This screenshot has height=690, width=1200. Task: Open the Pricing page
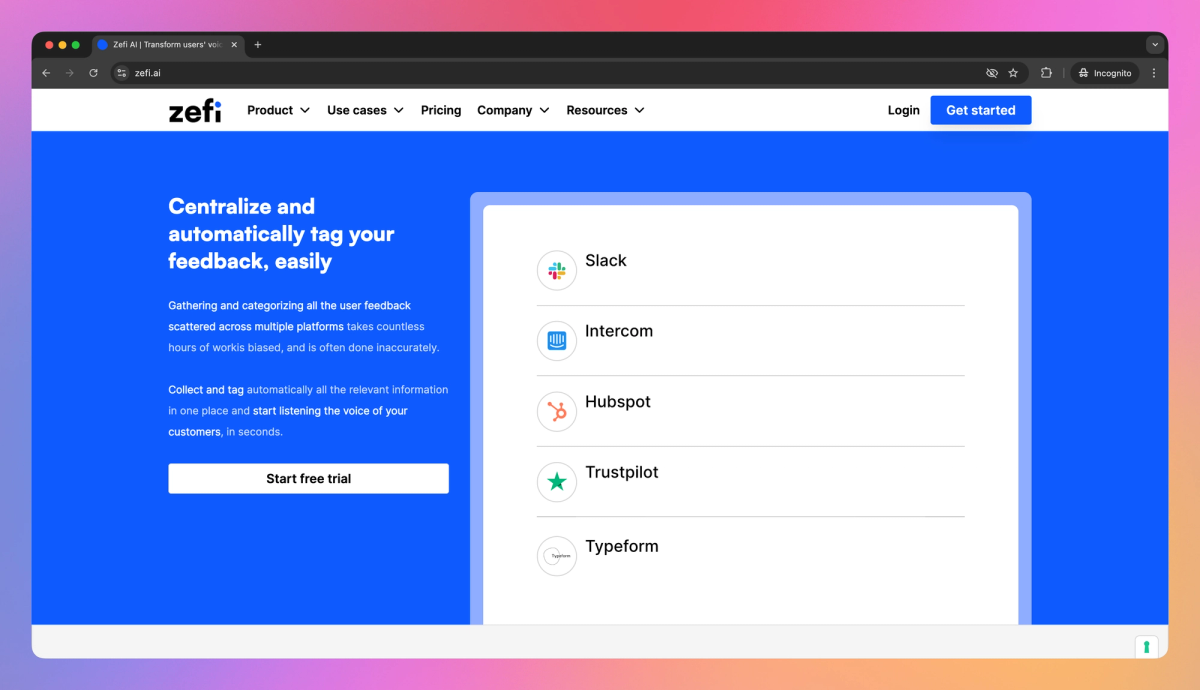(x=441, y=110)
